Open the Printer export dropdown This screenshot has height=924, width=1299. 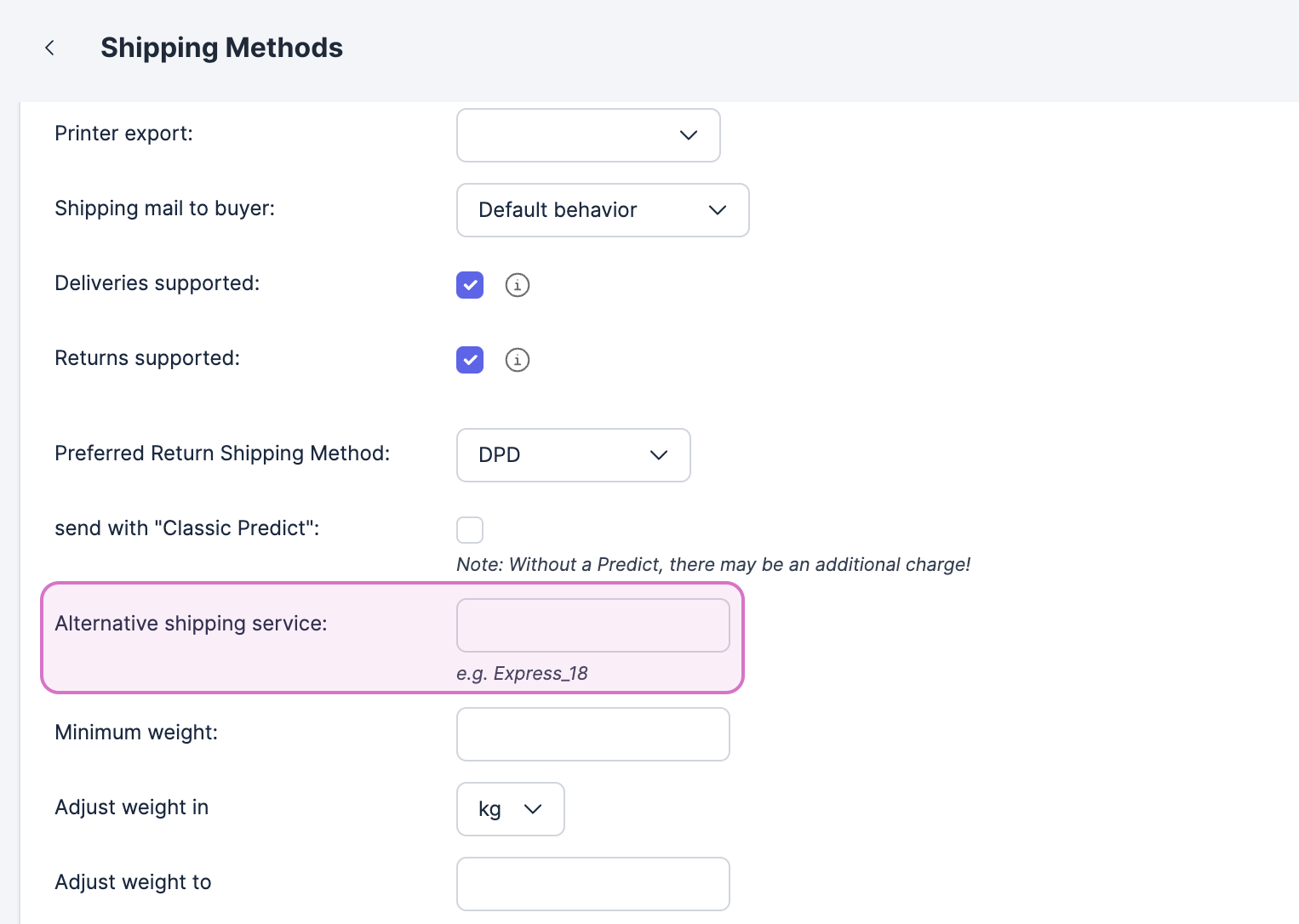[587, 135]
